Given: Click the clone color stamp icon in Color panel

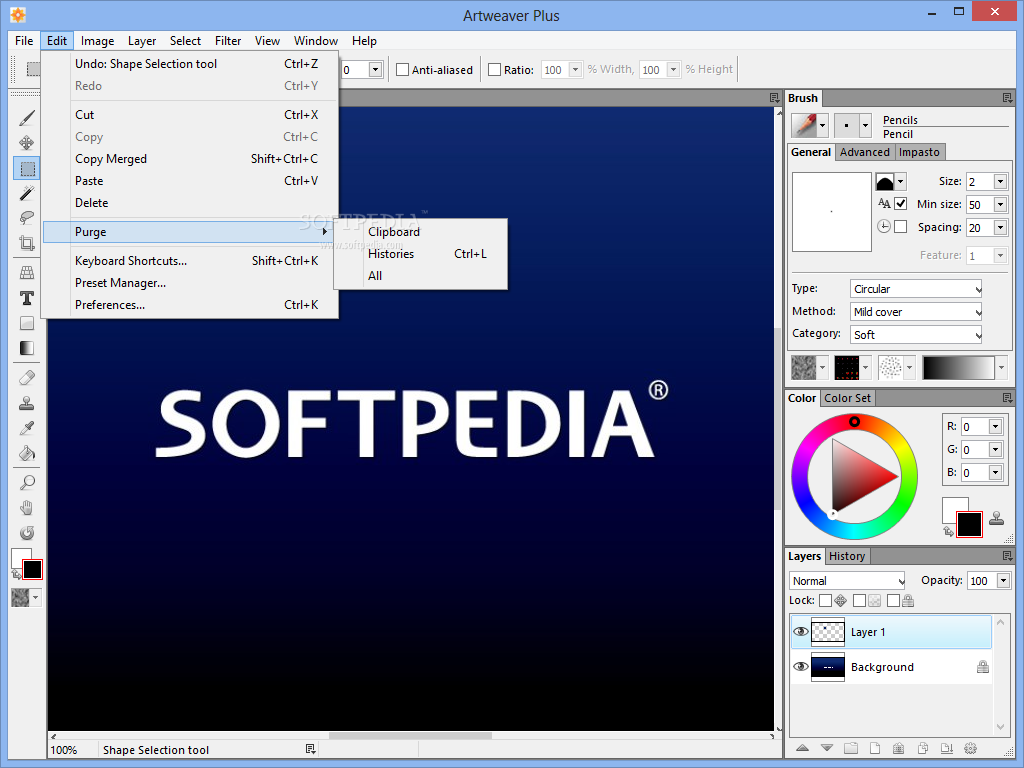Looking at the screenshot, I should tap(997, 519).
